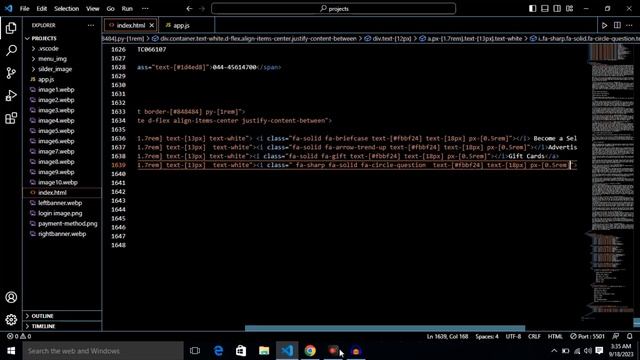Switch to the app.js editor tab
640x360 pixels.
point(182,25)
